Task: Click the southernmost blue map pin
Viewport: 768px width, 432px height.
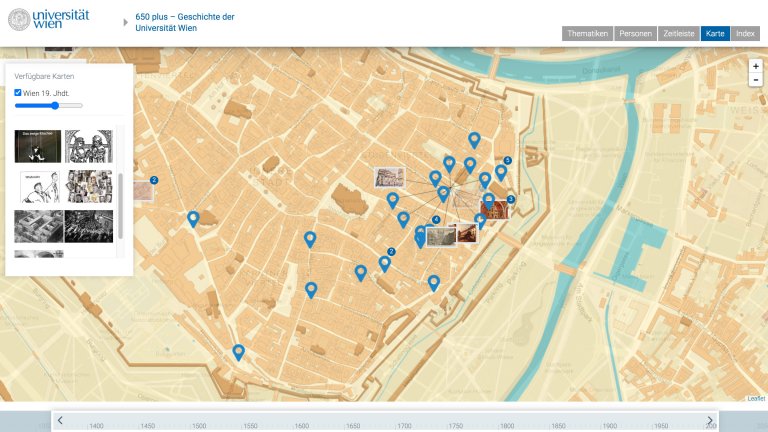Action: click(238, 352)
